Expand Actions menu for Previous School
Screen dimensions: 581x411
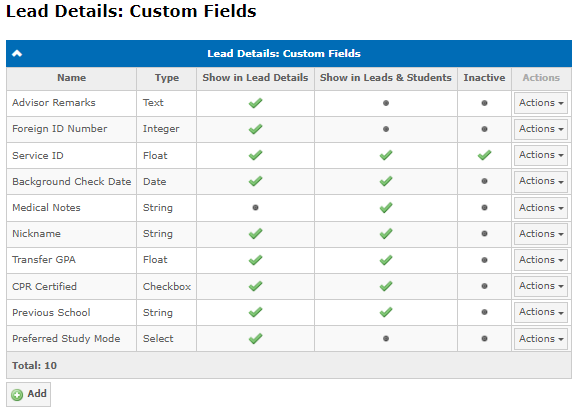[541, 312]
